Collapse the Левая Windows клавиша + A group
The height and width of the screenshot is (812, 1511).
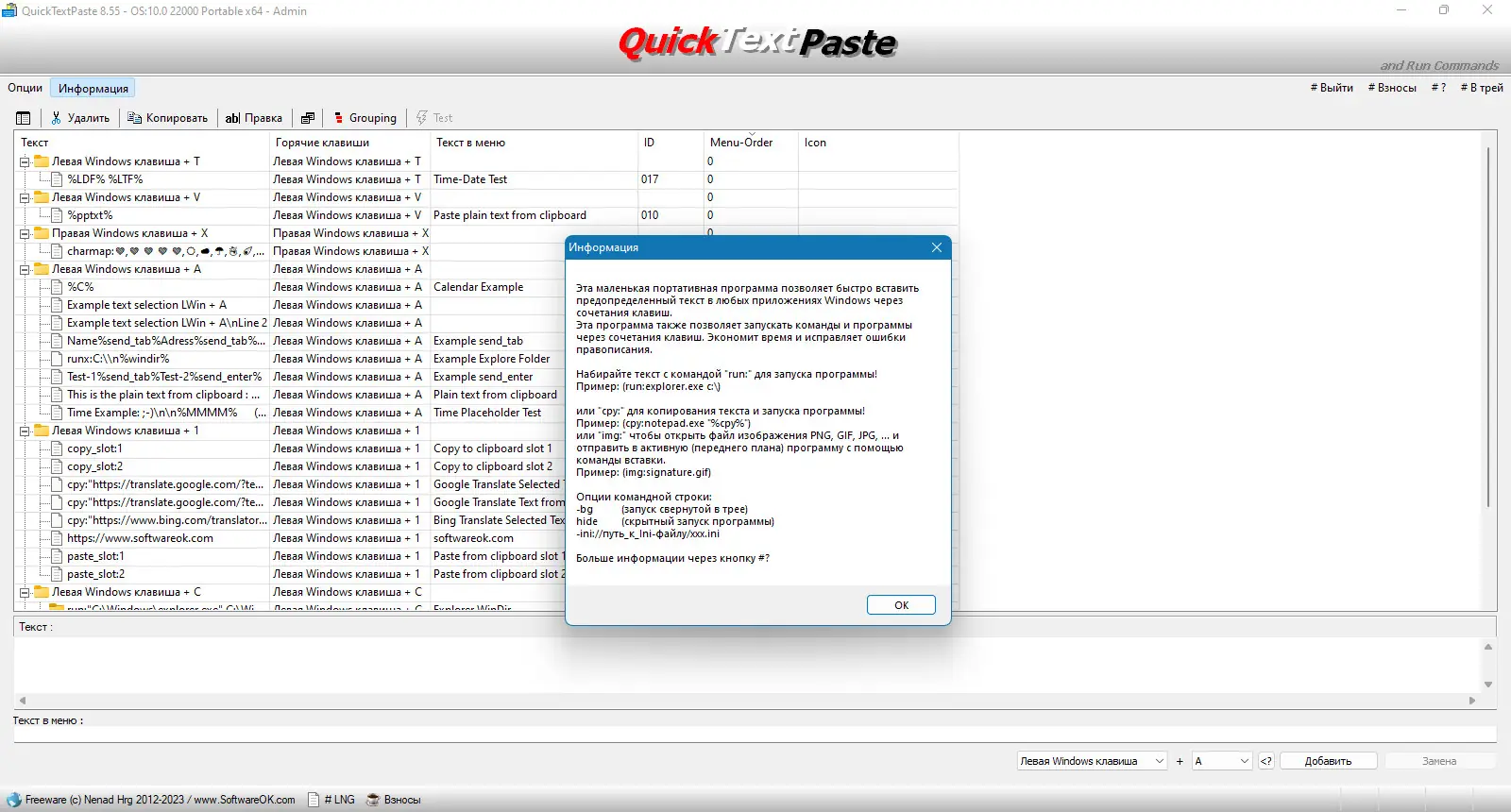pos(25,269)
